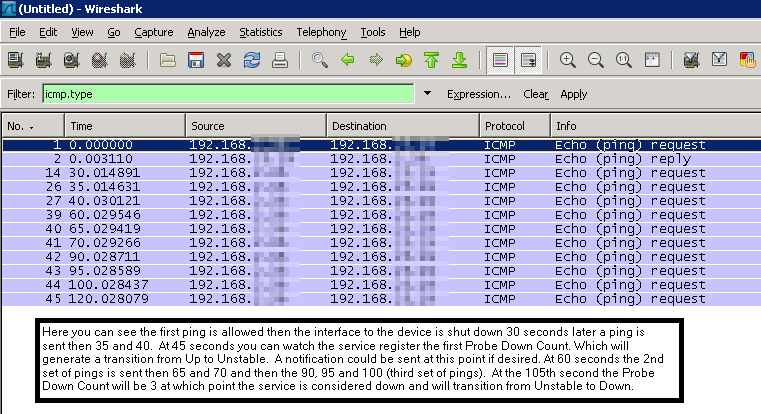Sort by the Time column header

[x=125, y=126]
